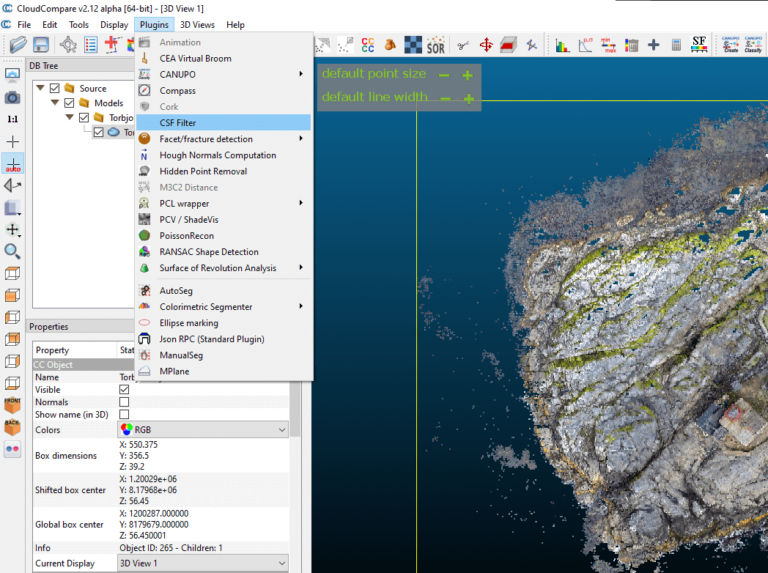Click the set view mode cube icon
768x573 pixels.
(x=12, y=208)
